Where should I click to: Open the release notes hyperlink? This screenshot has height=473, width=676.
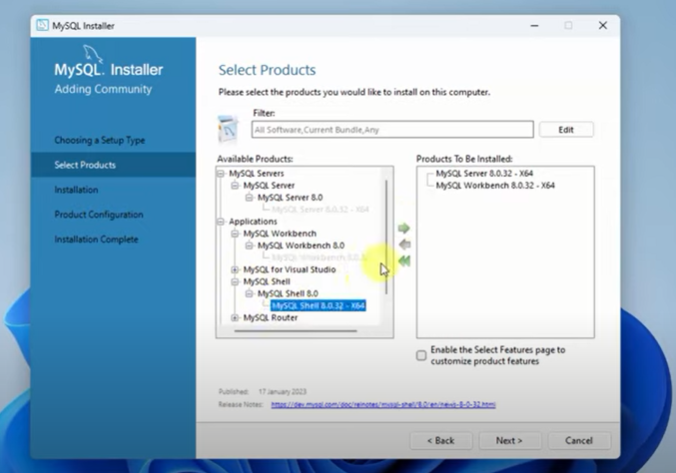coord(383,404)
